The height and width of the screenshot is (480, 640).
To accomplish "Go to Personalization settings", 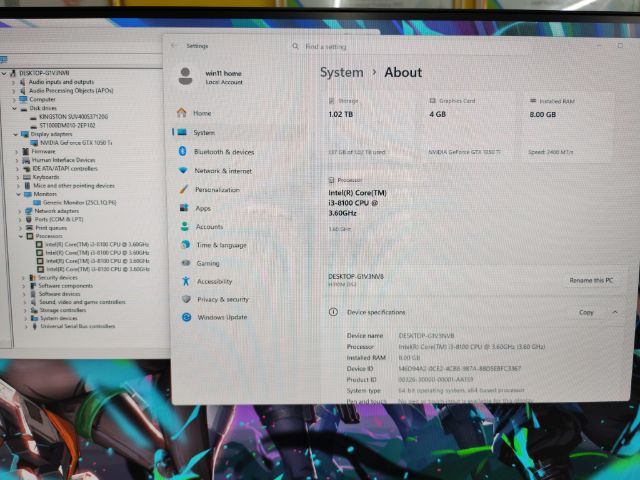I will [x=217, y=189].
